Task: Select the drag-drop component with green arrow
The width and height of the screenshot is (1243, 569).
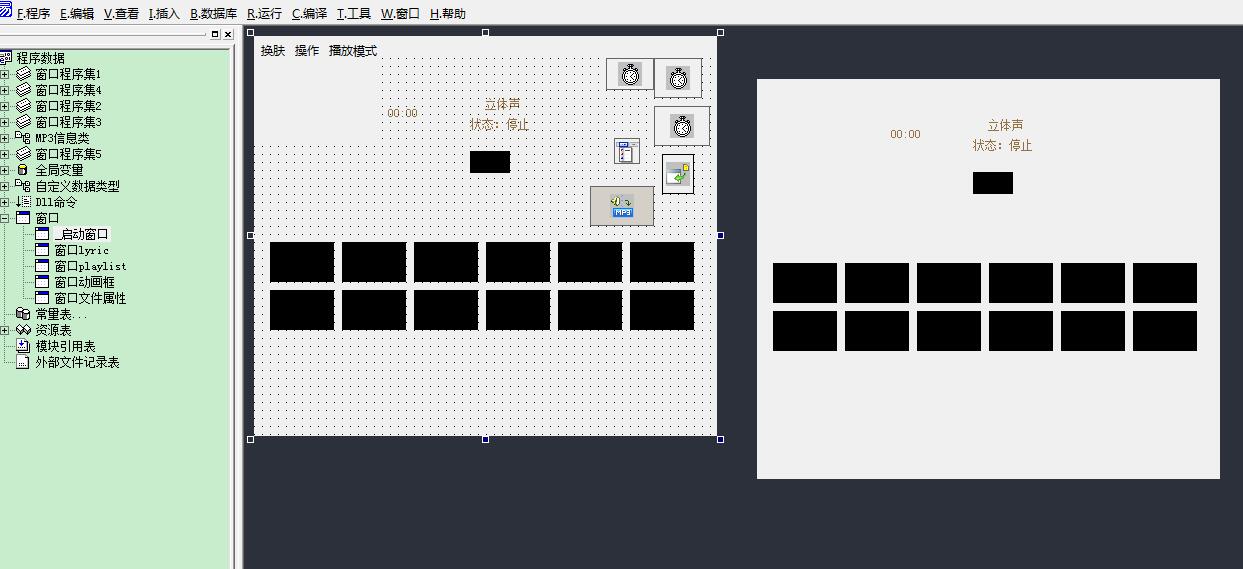Action: 678,174
